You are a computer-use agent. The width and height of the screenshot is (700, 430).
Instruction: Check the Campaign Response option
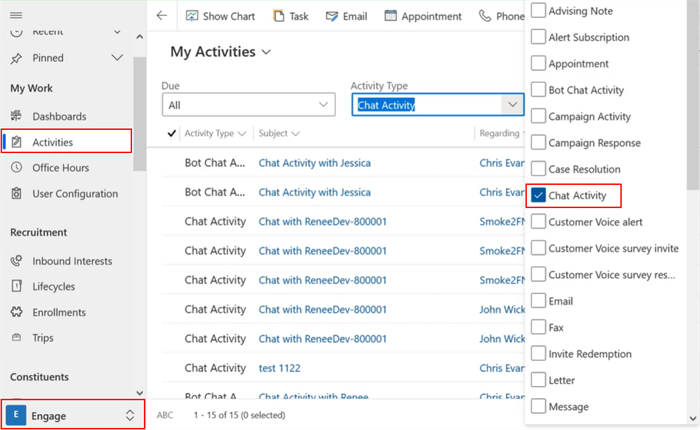tap(538, 142)
